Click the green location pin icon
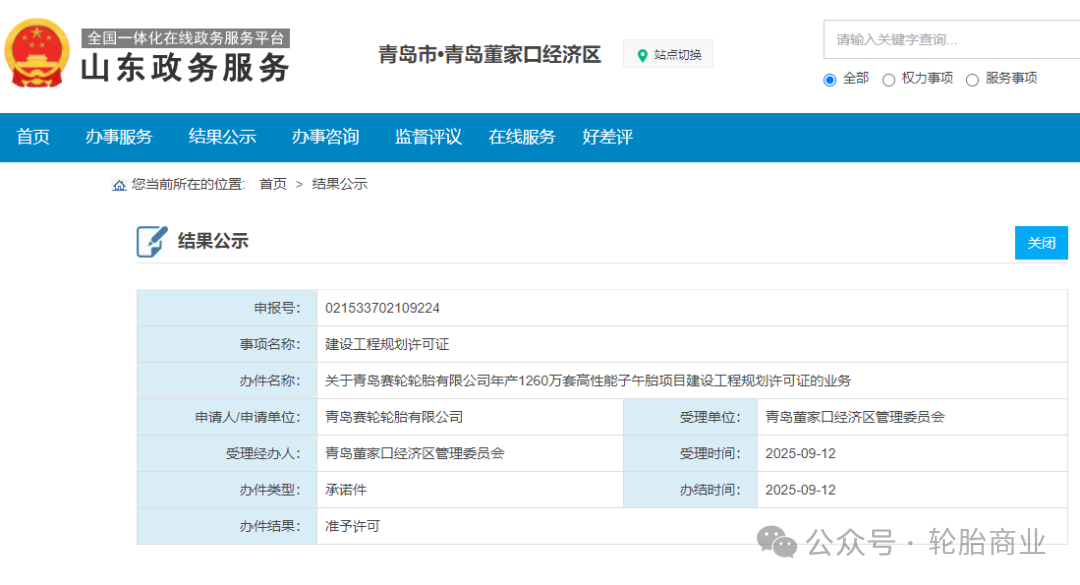This screenshot has height=585, width=1080. tap(642, 55)
